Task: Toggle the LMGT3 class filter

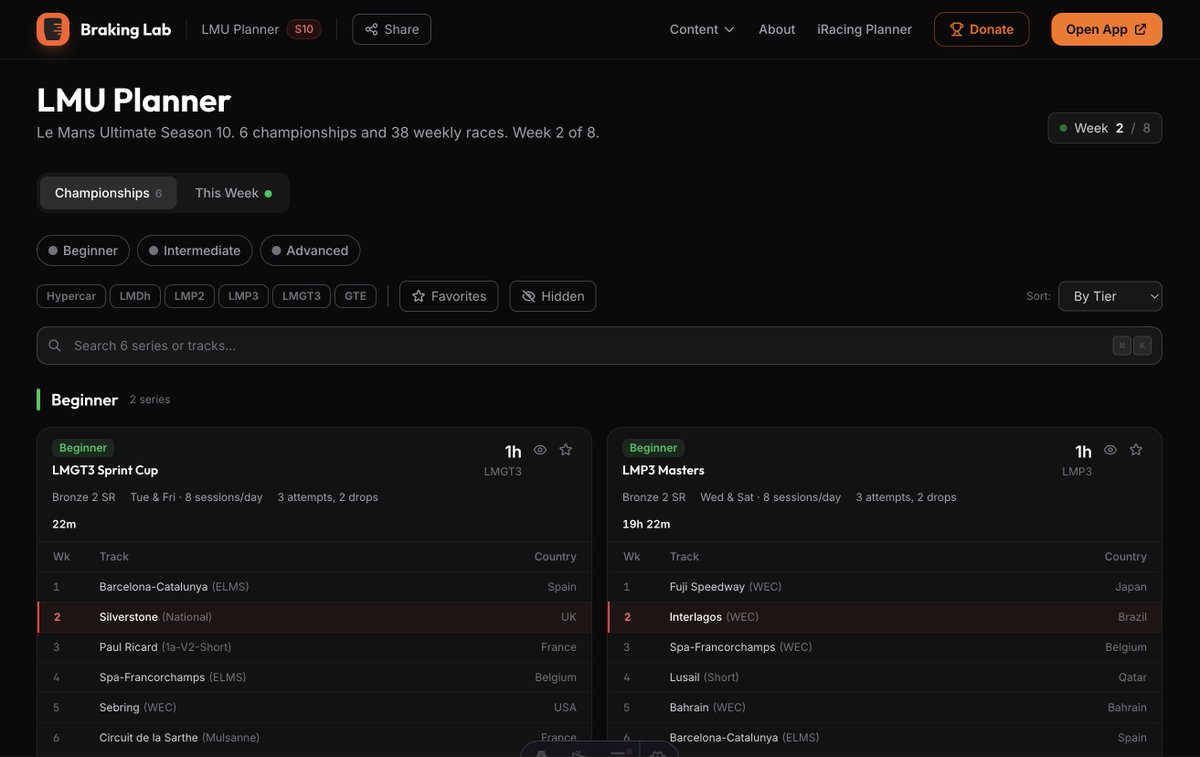Action: 302,296
